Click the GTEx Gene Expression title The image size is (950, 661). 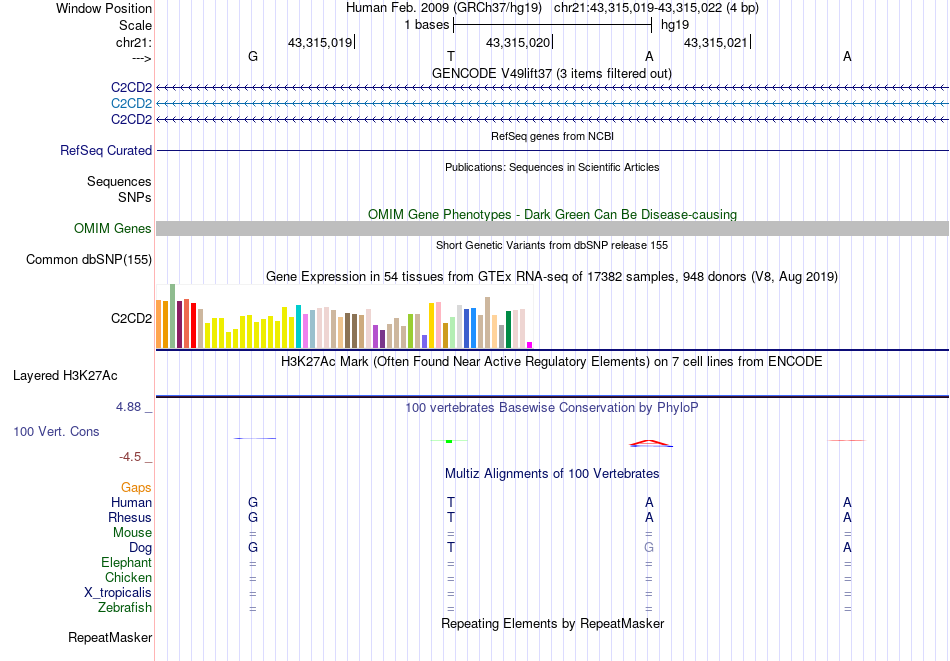pyautogui.click(x=552, y=277)
